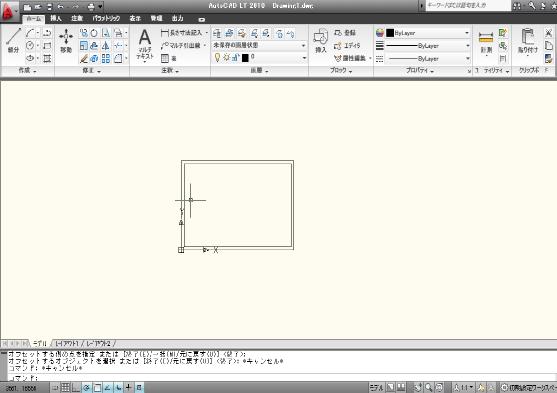Viewport: 557px width, 393px height.
Task: Open the Layer Properties manager icon
Action: click(217, 33)
